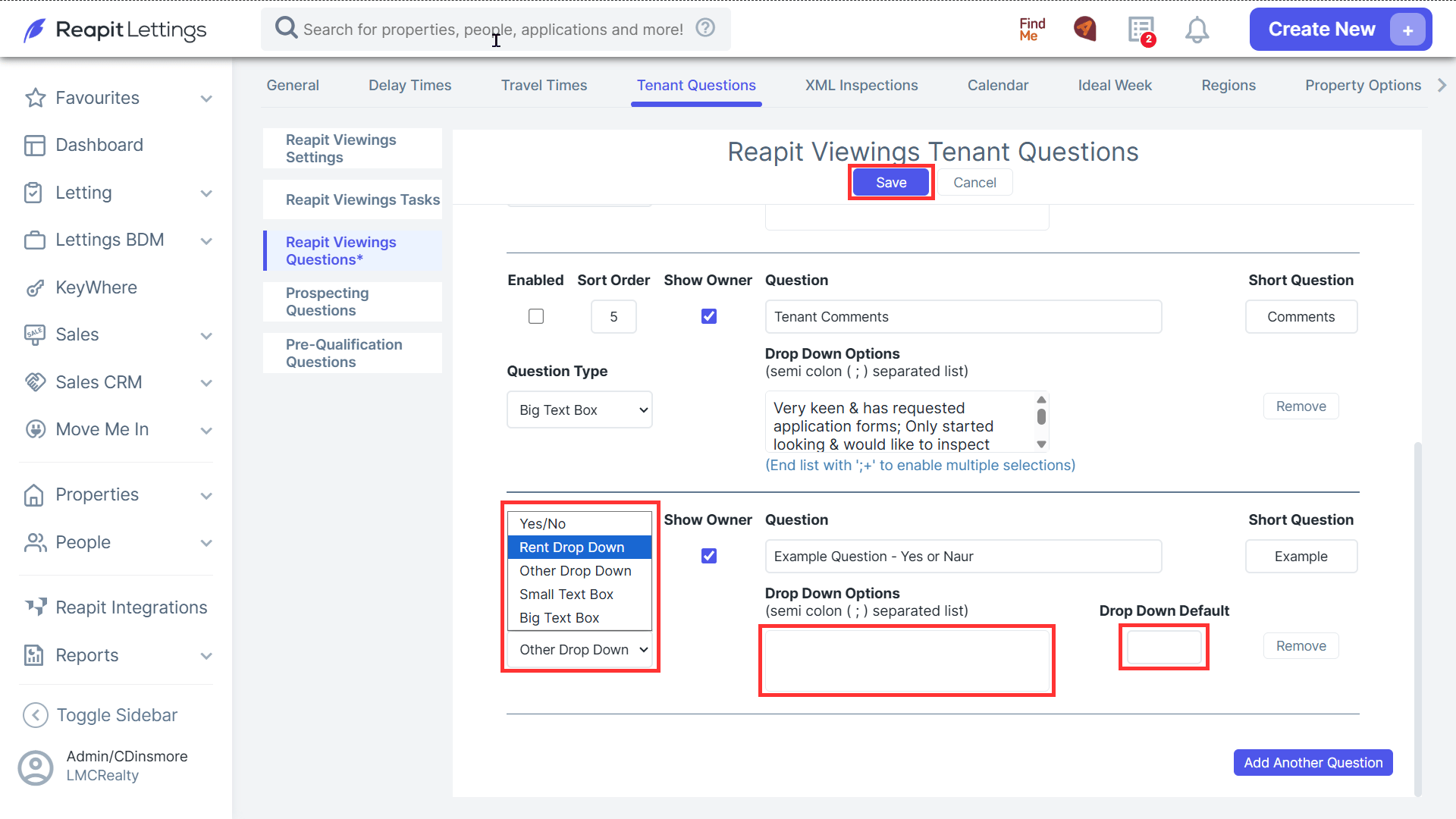
Task: Uncheck Show Owner for Example Question
Action: (x=709, y=556)
